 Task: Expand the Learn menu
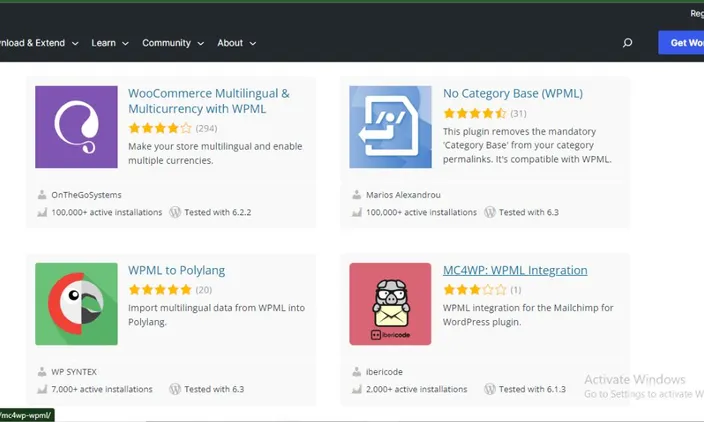[x=110, y=43]
